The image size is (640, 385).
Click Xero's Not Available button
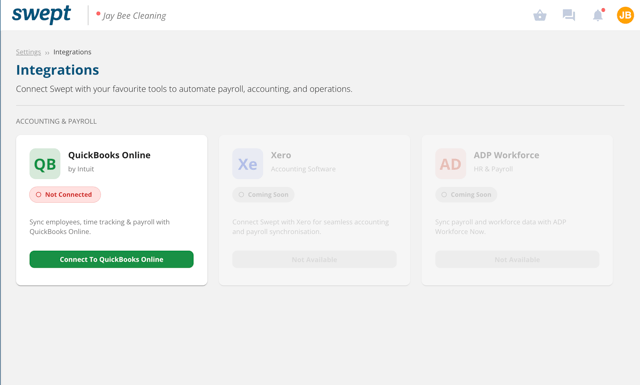[314, 259]
